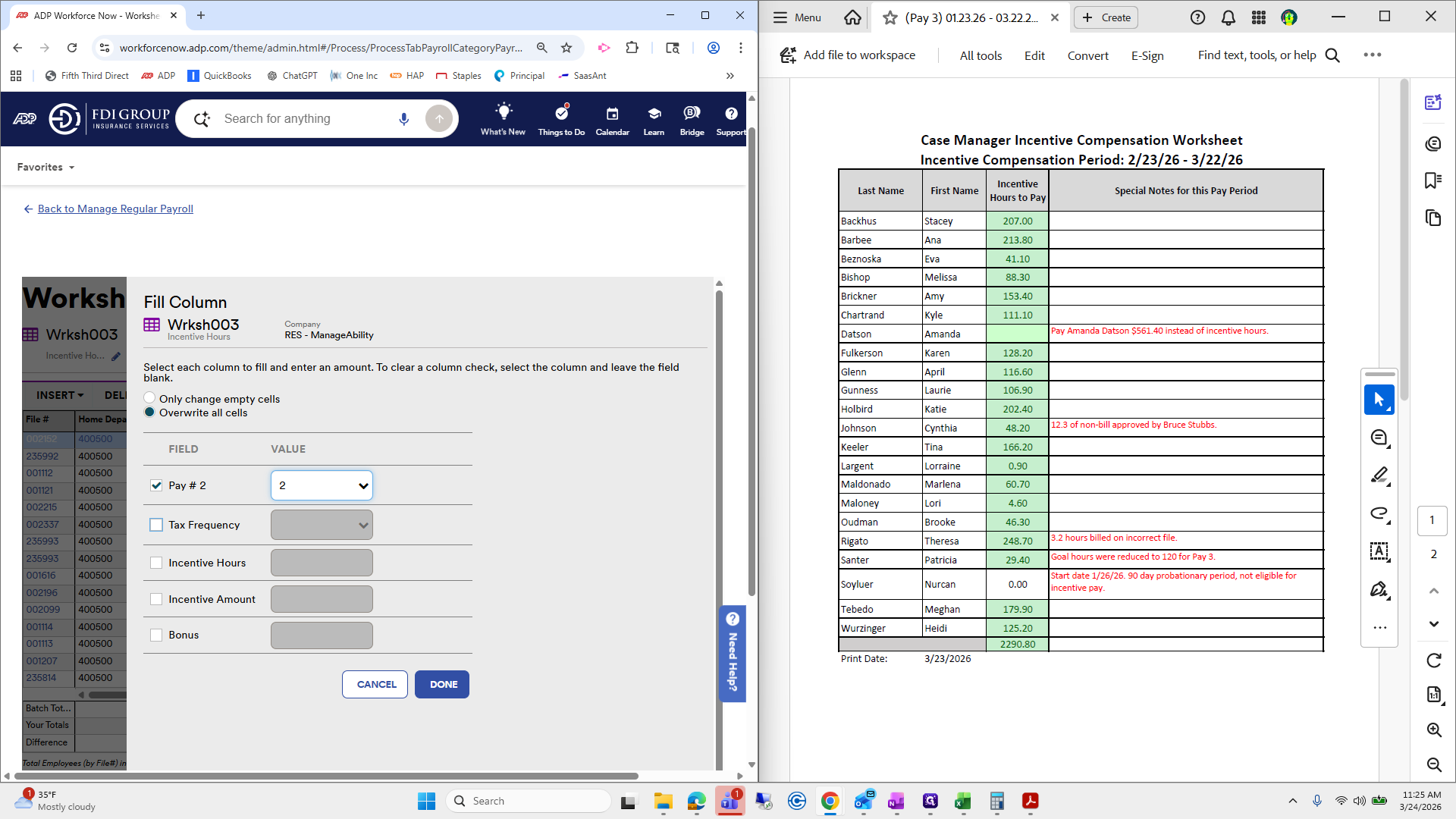1456x819 pixels.
Task: Open Excel from the Windows taskbar
Action: coord(962,801)
